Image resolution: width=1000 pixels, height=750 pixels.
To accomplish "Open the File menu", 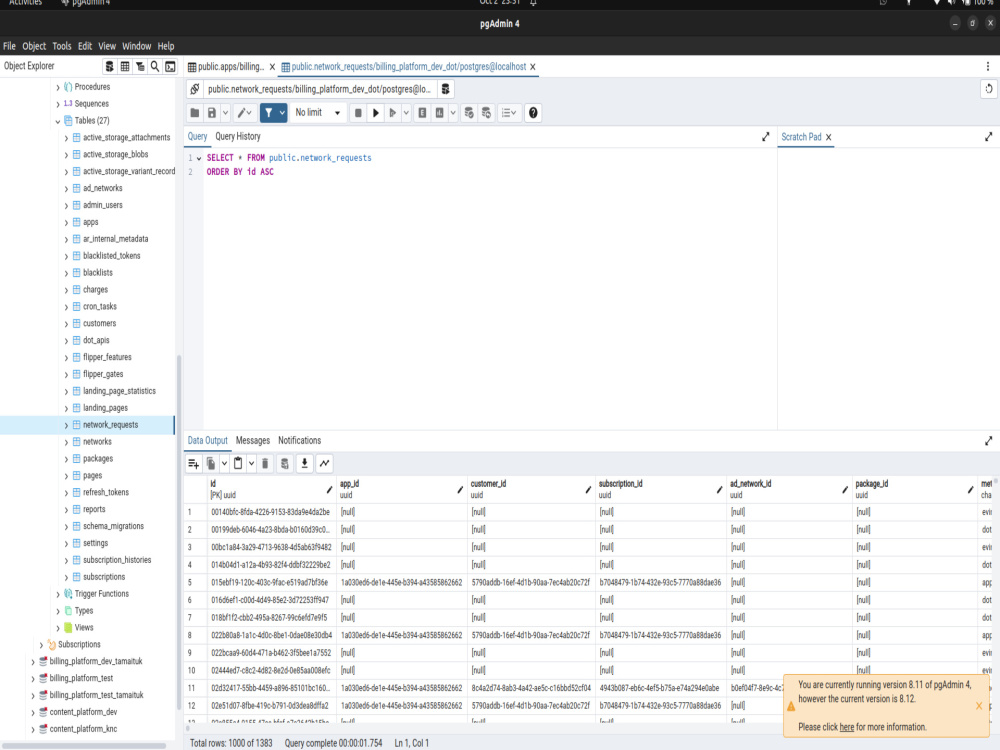I will tap(9, 46).
